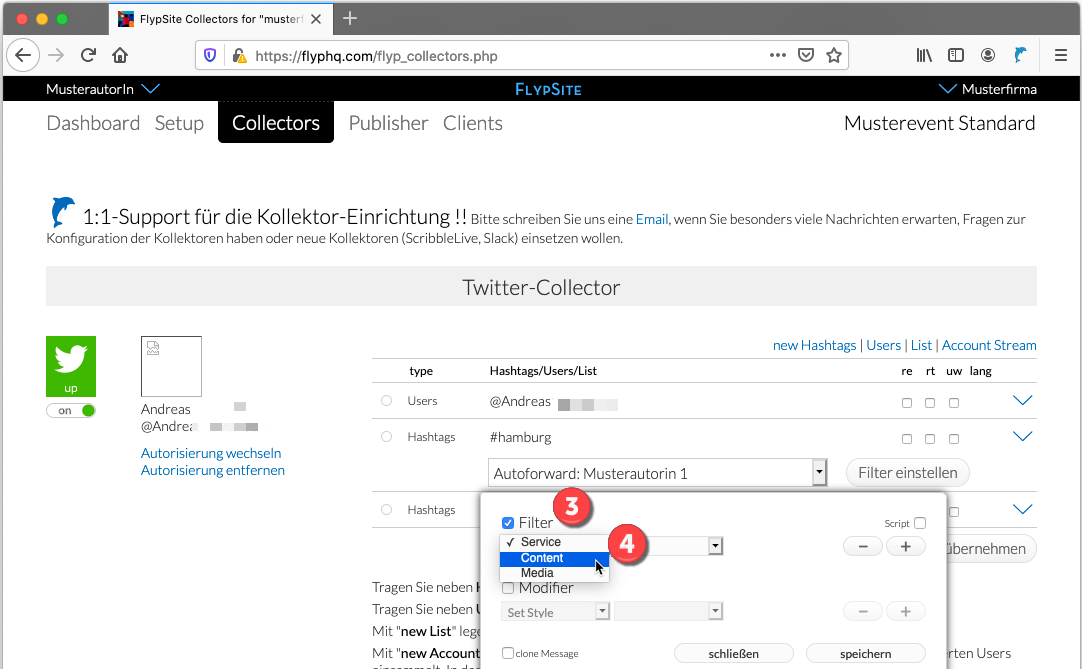This screenshot has height=669, width=1082.
Task: Close the FlypSite Collectors tab
Action: point(315,19)
